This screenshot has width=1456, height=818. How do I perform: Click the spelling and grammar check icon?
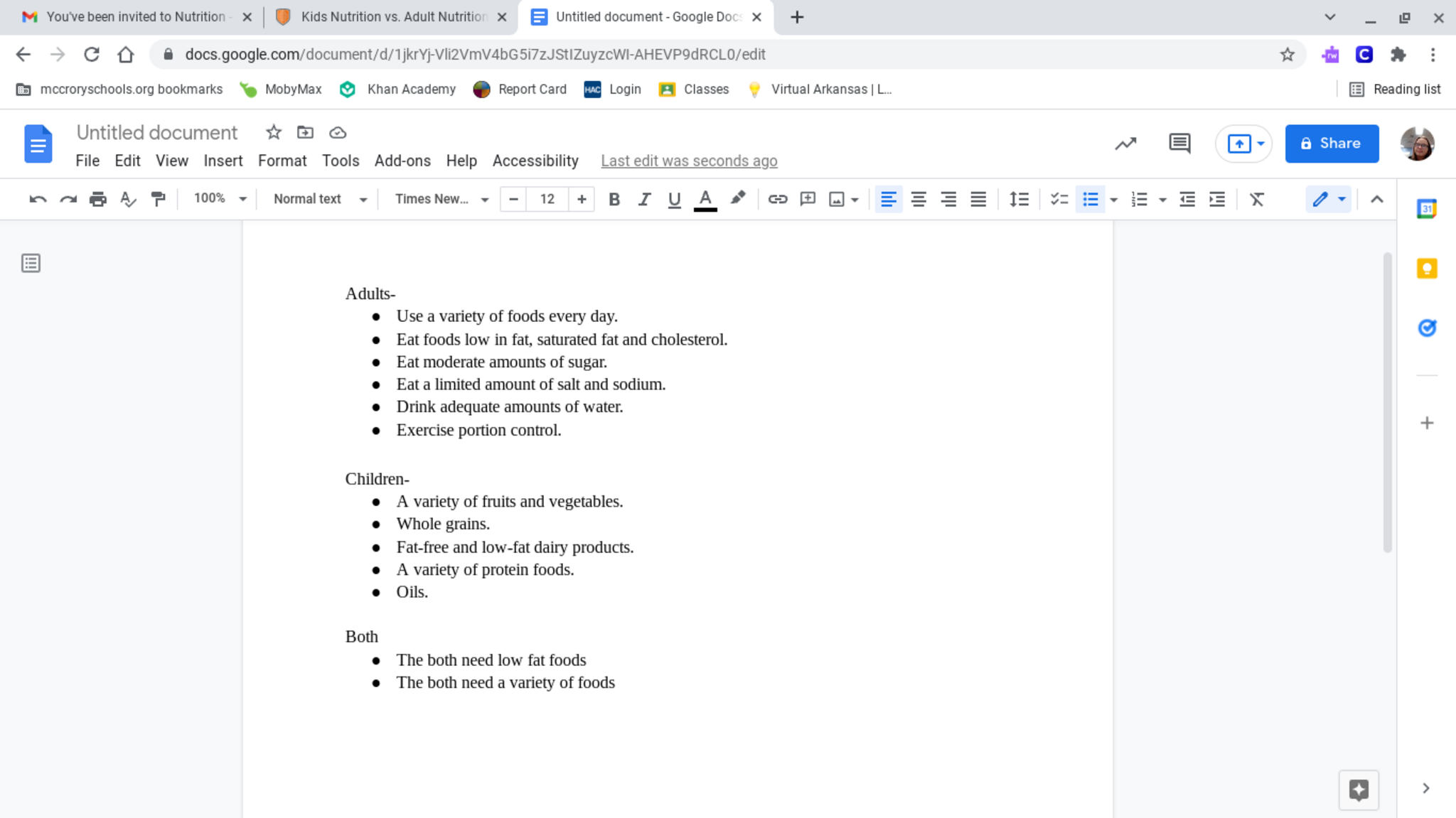[x=128, y=199]
